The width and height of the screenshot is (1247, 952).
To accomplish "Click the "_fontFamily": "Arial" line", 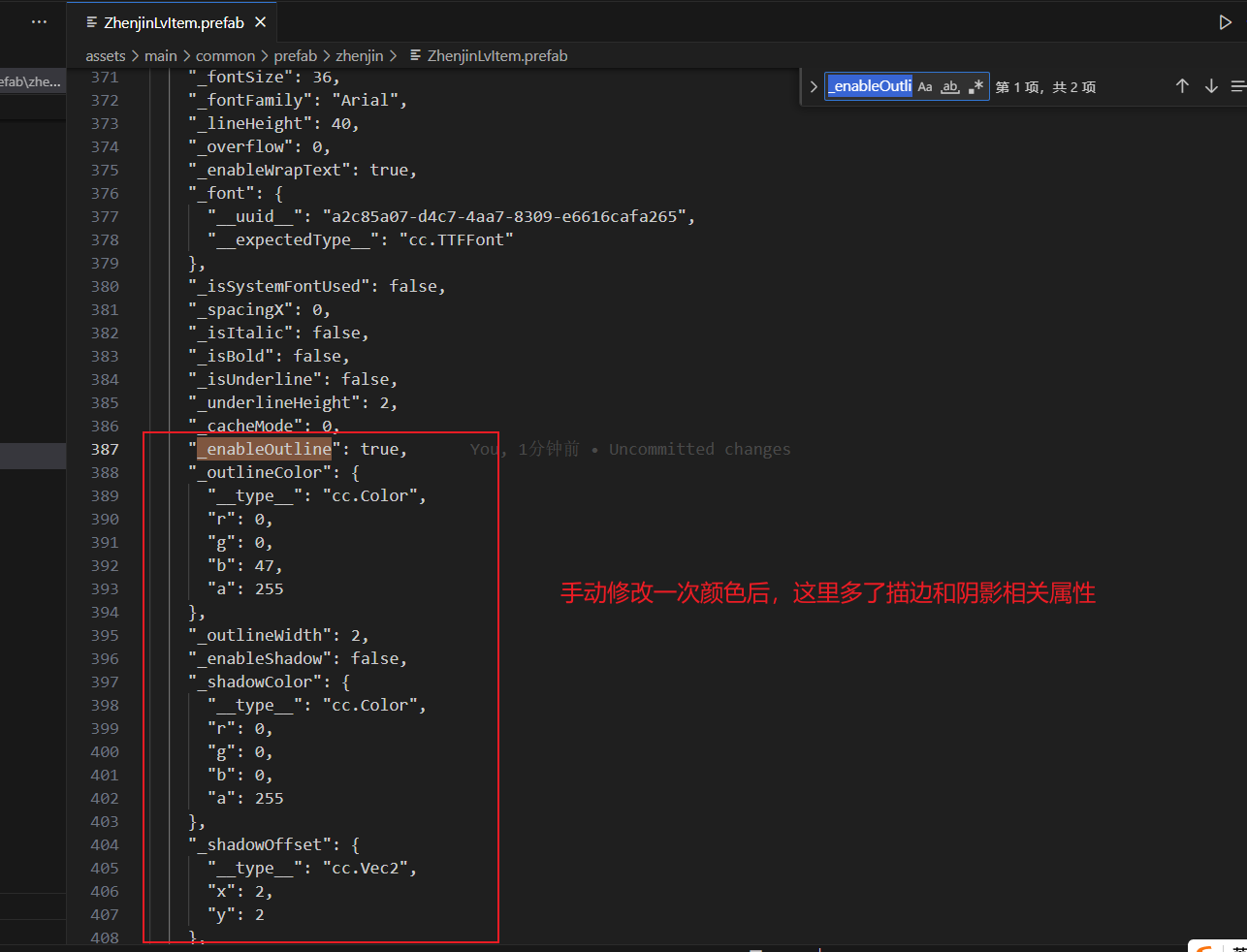I will coord(298,100).
